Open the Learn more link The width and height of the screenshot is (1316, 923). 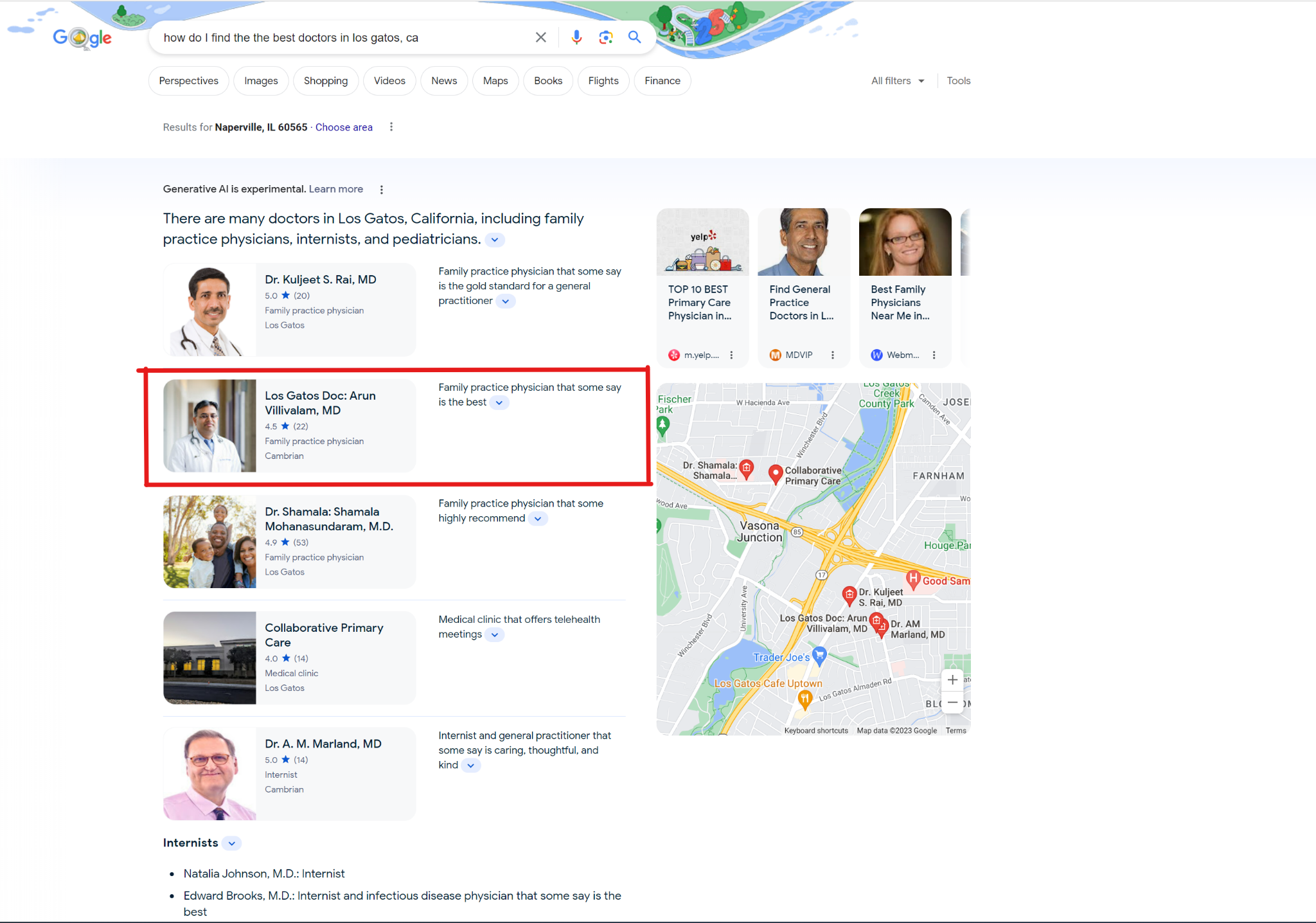pos(336,189)
